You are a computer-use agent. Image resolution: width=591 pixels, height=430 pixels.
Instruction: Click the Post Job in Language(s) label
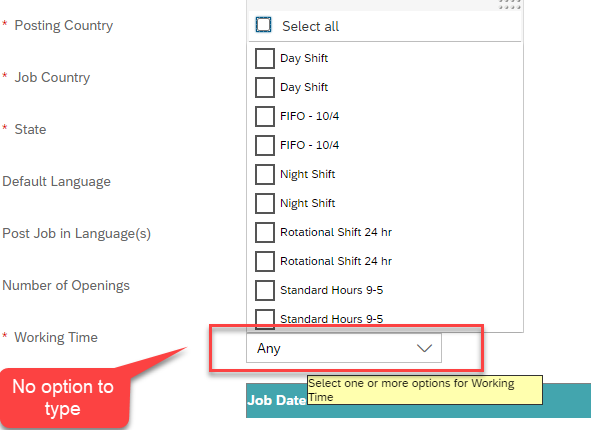[77, 234]
